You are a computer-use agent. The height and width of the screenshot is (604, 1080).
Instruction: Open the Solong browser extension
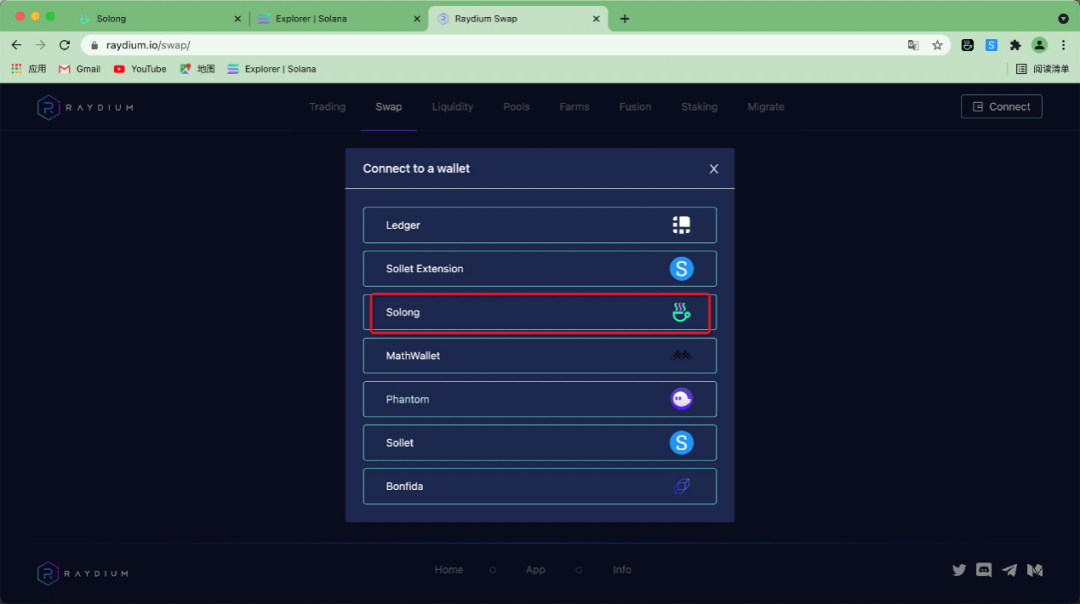pyautogui.click(x=968, y=45)
